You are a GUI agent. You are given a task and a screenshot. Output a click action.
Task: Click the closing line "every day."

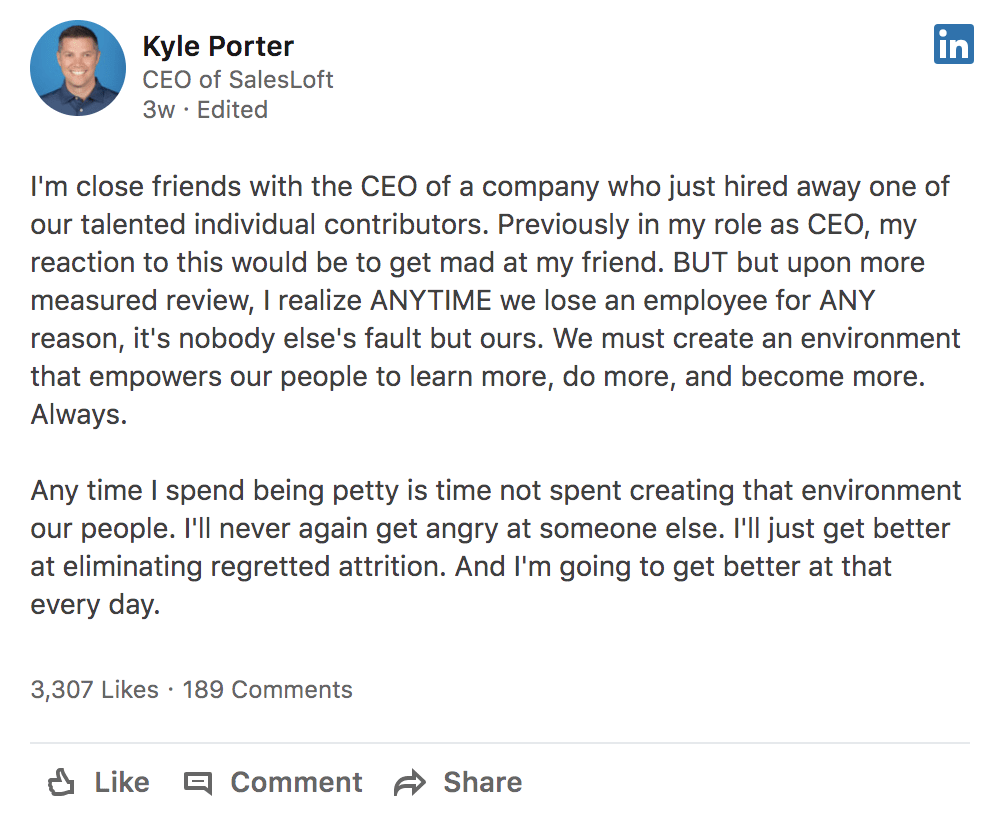[x=95, y=605]
